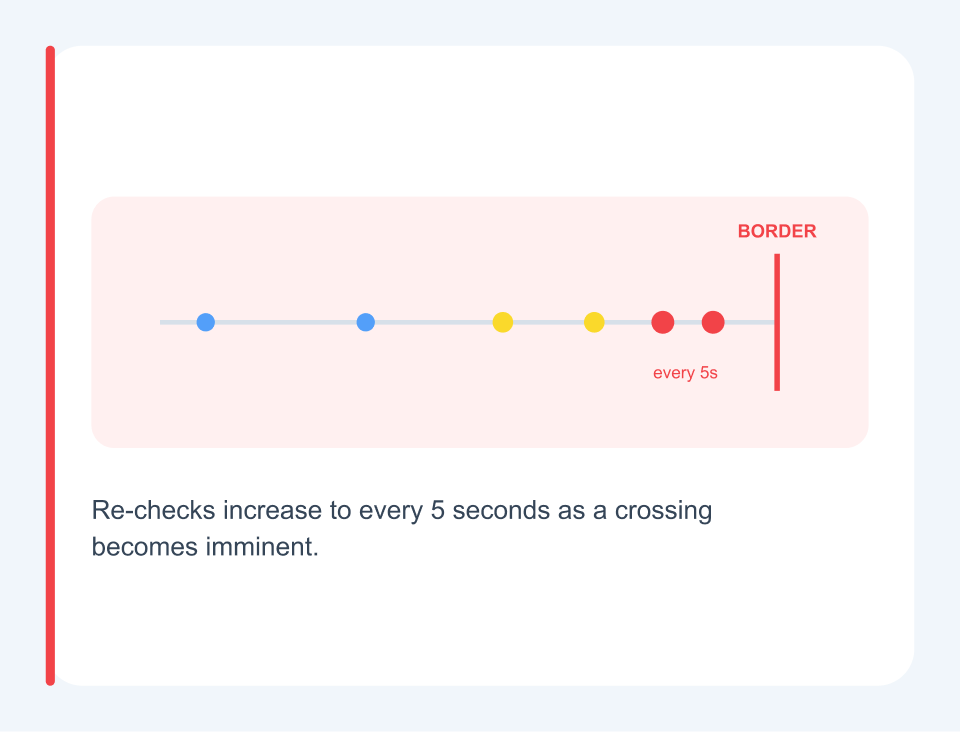Click the BORDER label

click(x=777, y=231)
